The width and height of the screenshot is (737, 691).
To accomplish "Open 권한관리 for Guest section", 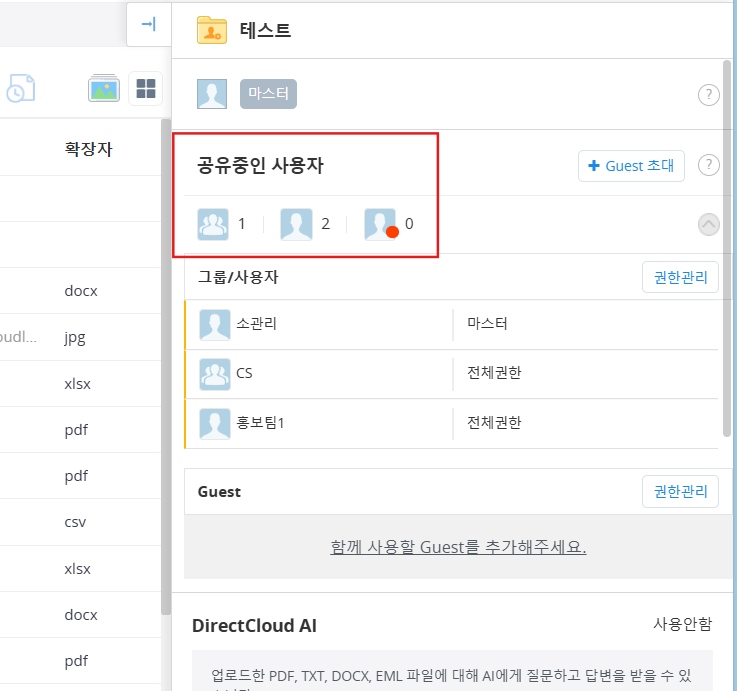I will [x=680, y=492].
